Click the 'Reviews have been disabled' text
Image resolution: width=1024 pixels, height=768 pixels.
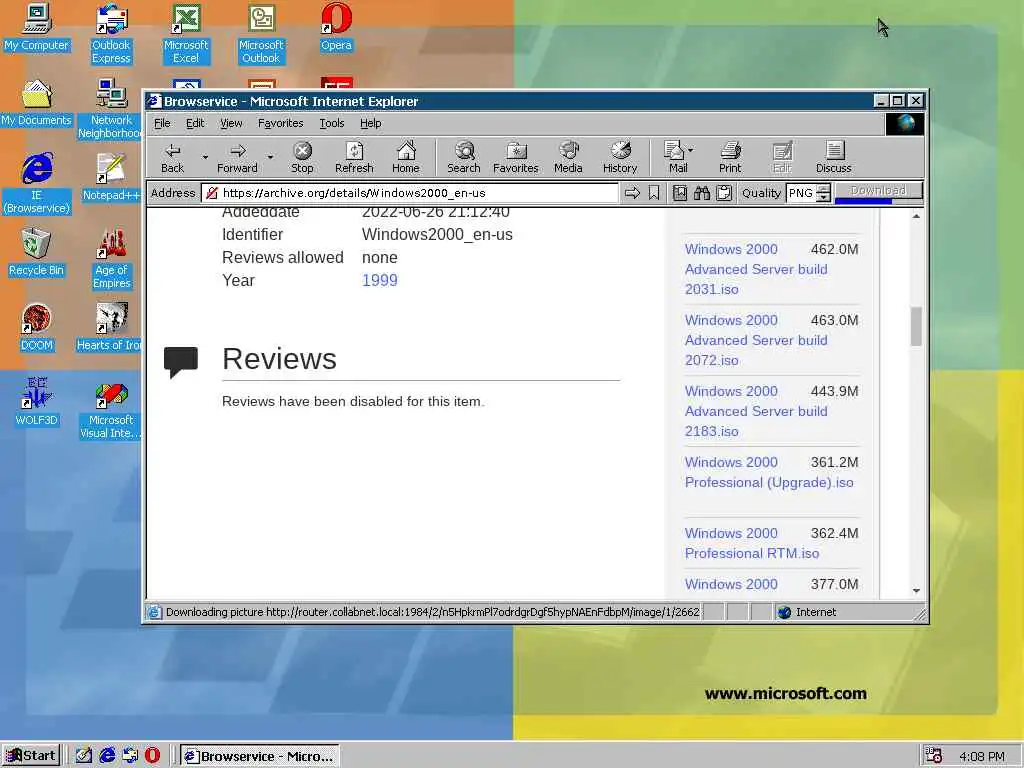[353, 402]
